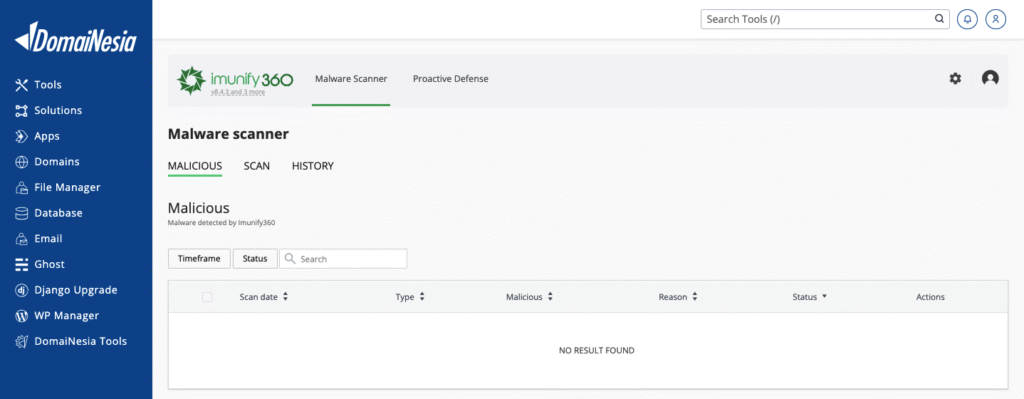Open the notifications bell
The width and height of the screenshot is (1024, 399).
click(967, 20)
